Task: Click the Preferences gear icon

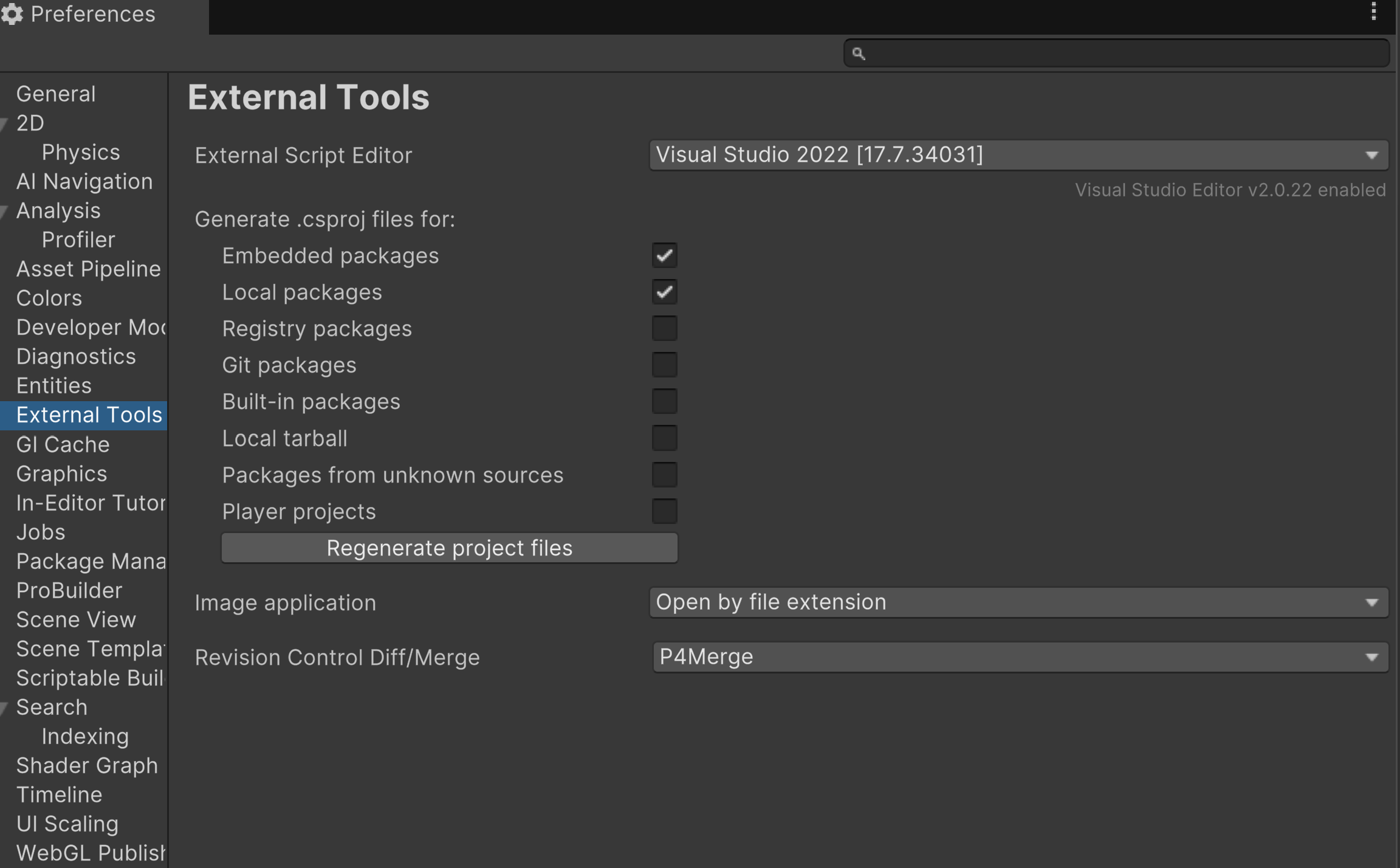Action: coord(12,13)
